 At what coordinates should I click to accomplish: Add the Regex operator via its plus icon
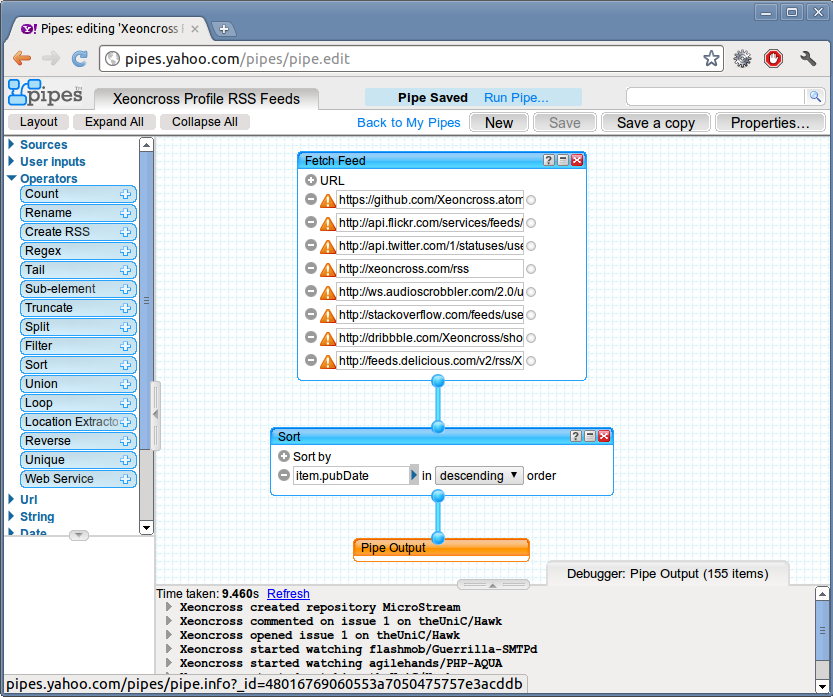pyautogui.click(x=125, y=251)
